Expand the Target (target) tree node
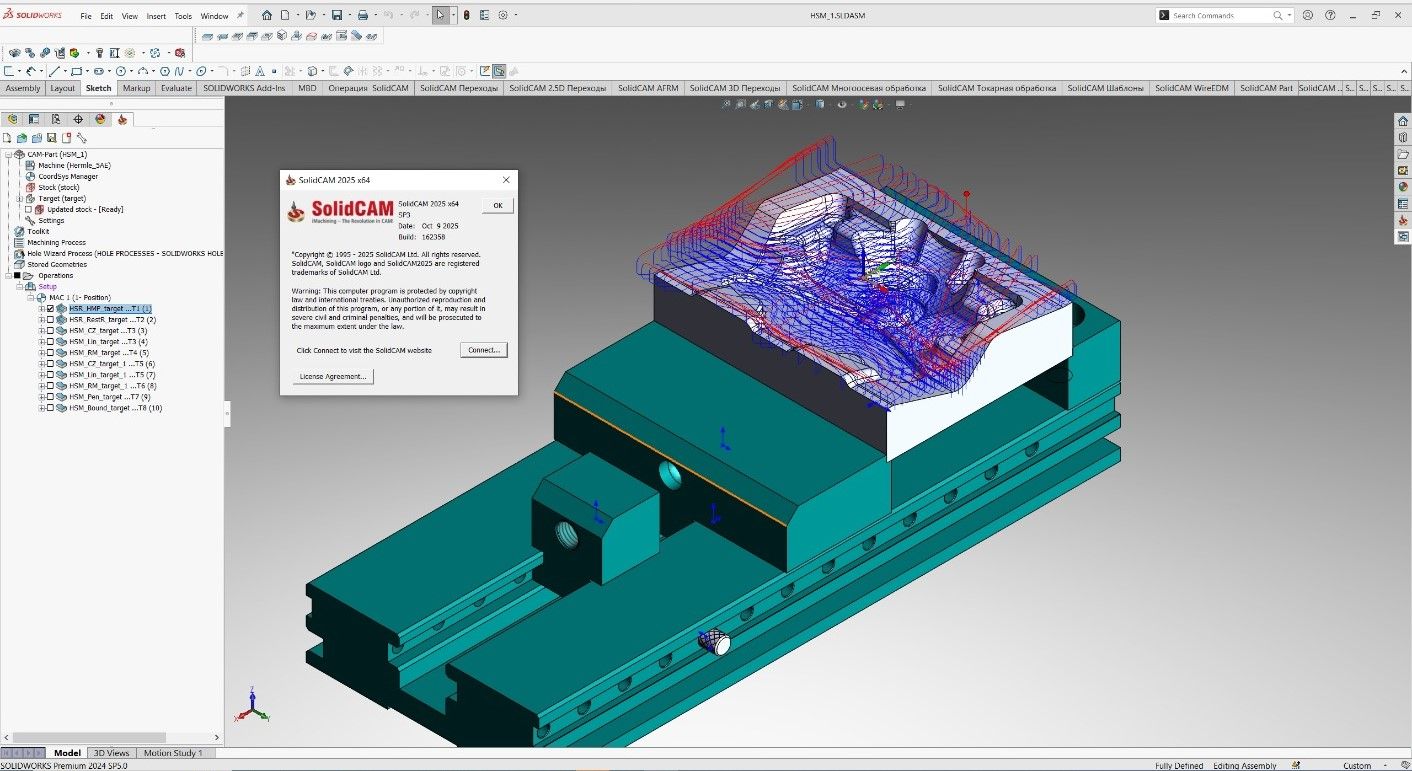Screen dimensions: 1412x771 point(20,198)
